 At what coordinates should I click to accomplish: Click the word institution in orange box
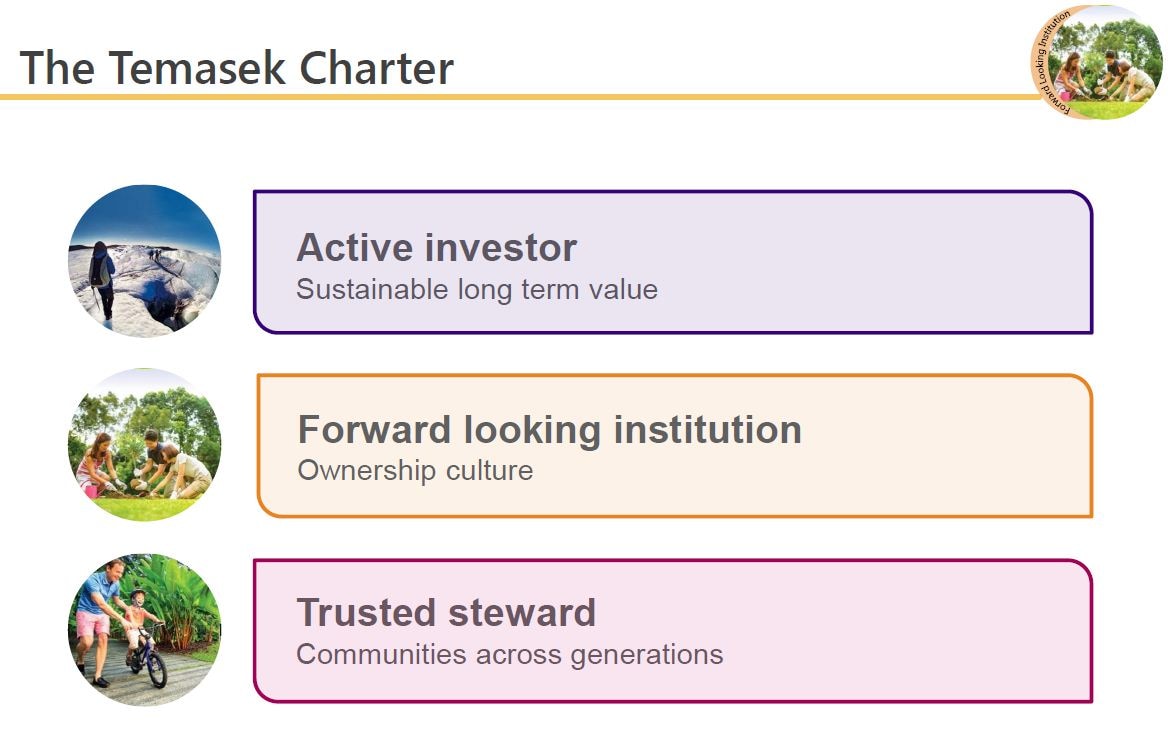tap(708, 430)
